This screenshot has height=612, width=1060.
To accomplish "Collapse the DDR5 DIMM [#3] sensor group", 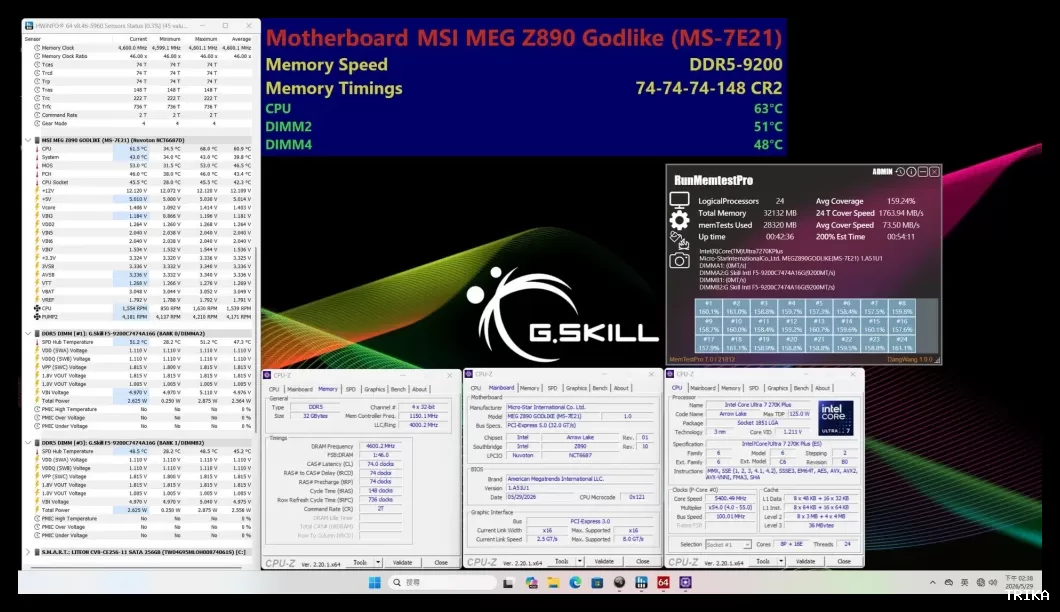I will tap(28, 443).
